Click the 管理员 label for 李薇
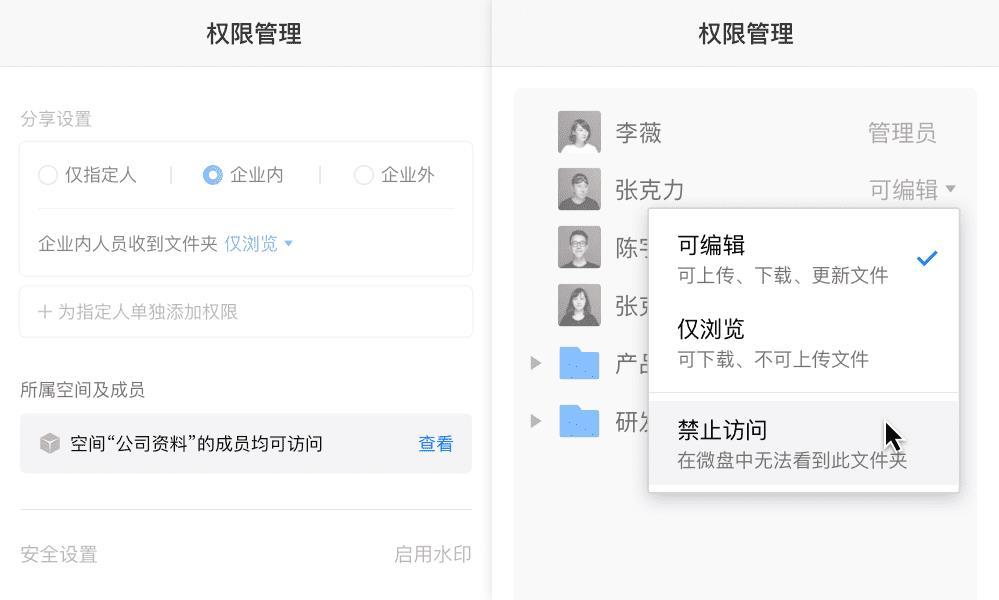Screen dimensions: 999x600 [x=902, y=133]
